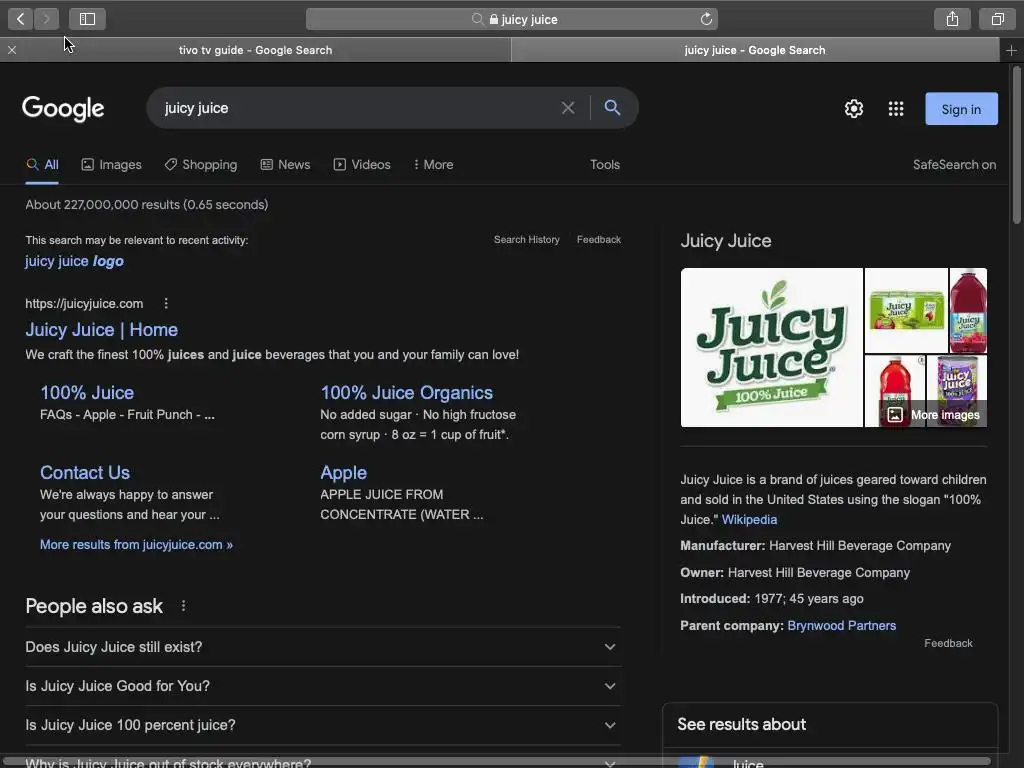The width and height of the screenshot is (1024, 768).
Task: Expand Is Juicy Juice Good for You?
Action: click(323, 686)
